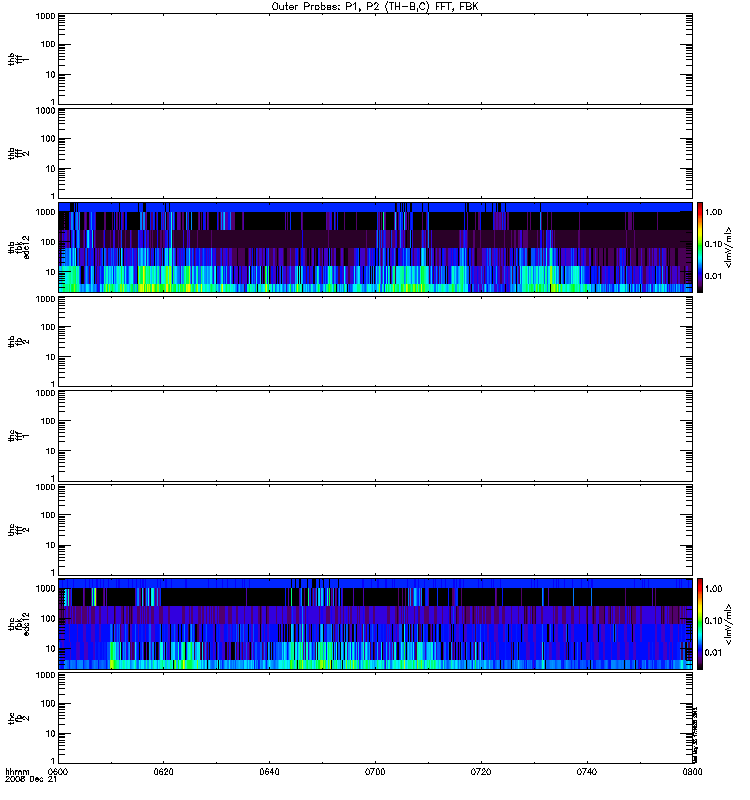
Task: Click the 'thb fff 2' panel label
Action: tap(18, 154)
